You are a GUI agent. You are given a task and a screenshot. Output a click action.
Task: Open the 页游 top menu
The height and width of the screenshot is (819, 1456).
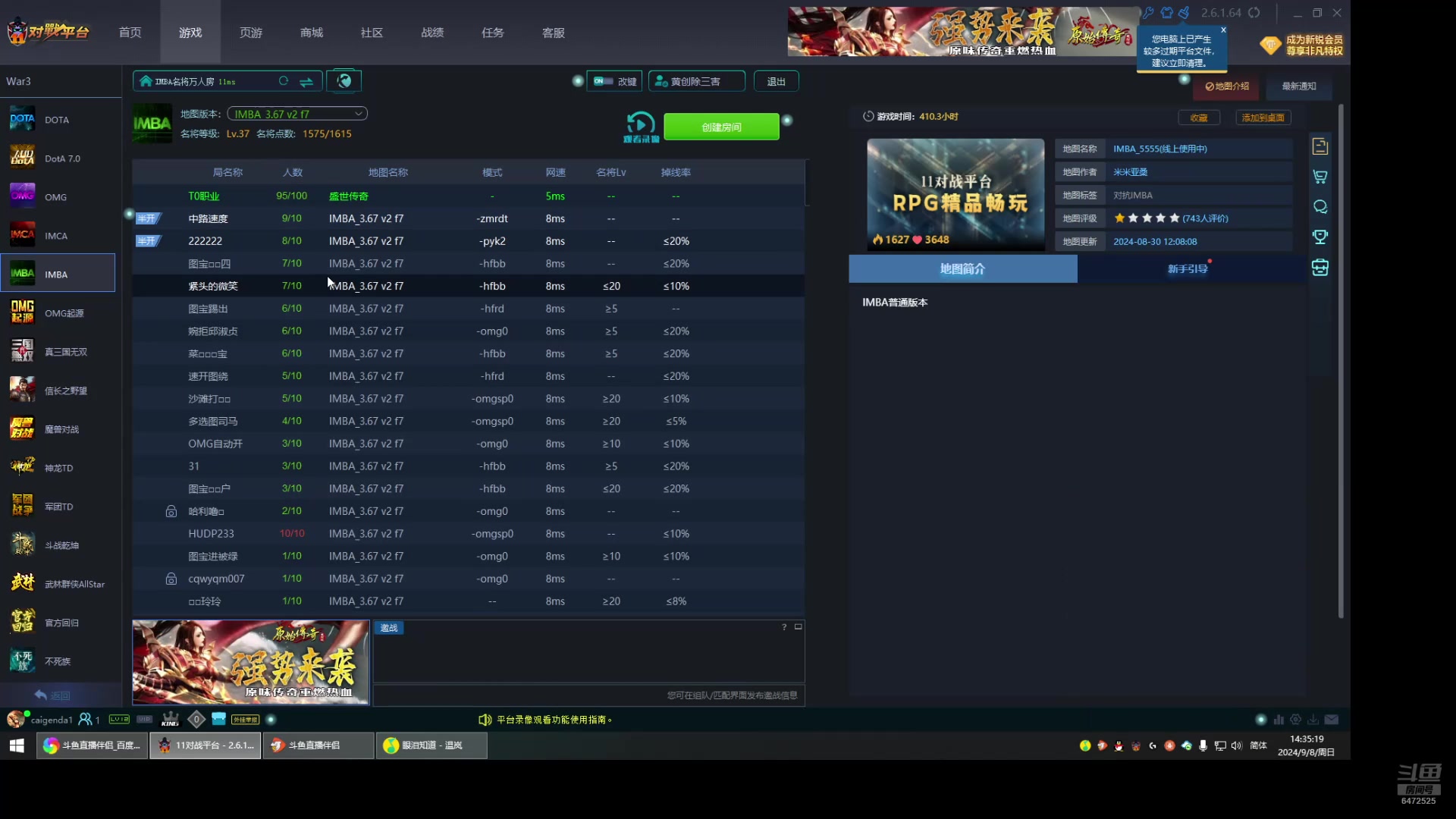[x=251, y=33]
